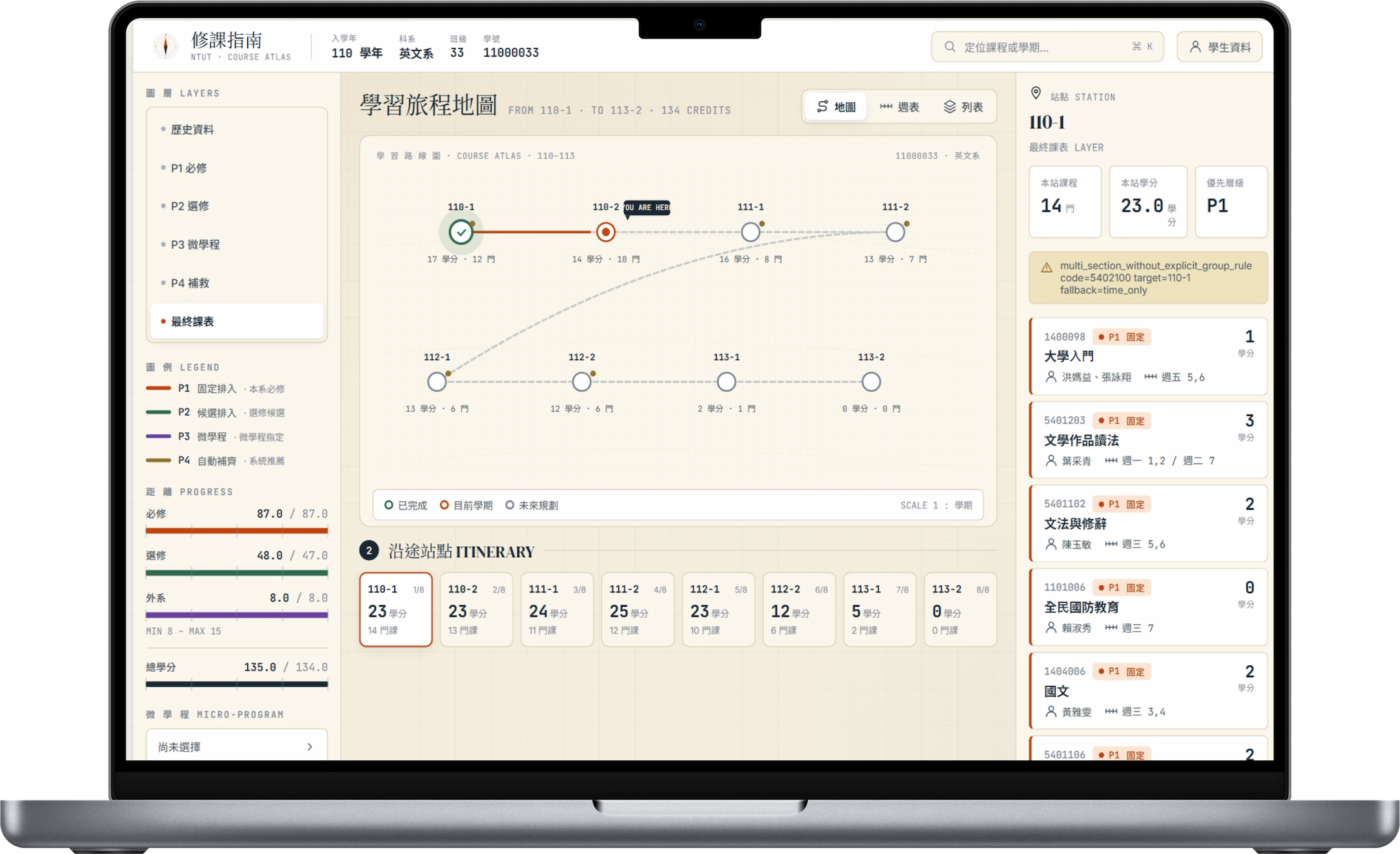Viewport: 1400px width, 854px height.
Task: Select the 歷史資料 layer
Action: coord(237,130)
